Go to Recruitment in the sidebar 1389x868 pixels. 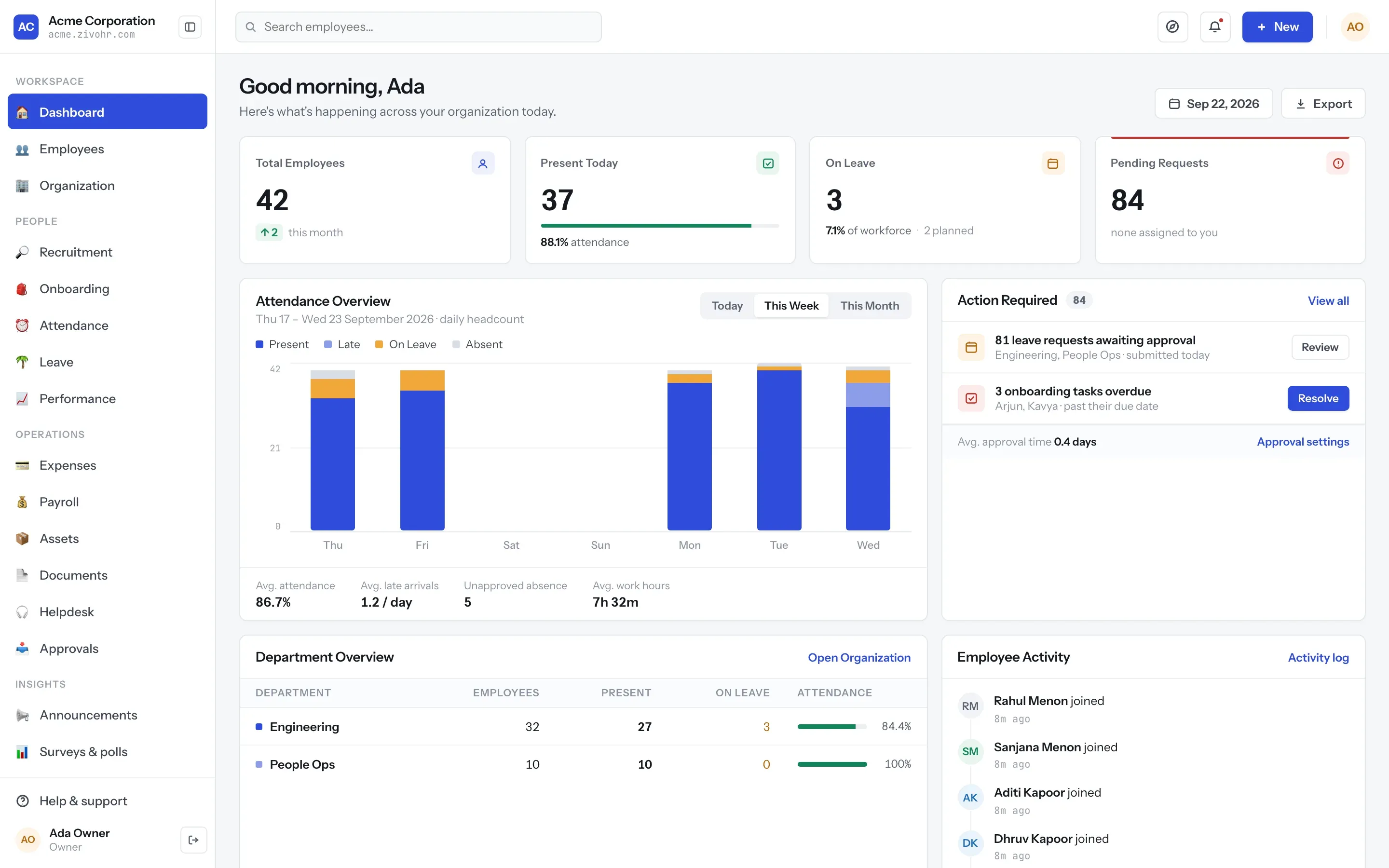[108, 253]
